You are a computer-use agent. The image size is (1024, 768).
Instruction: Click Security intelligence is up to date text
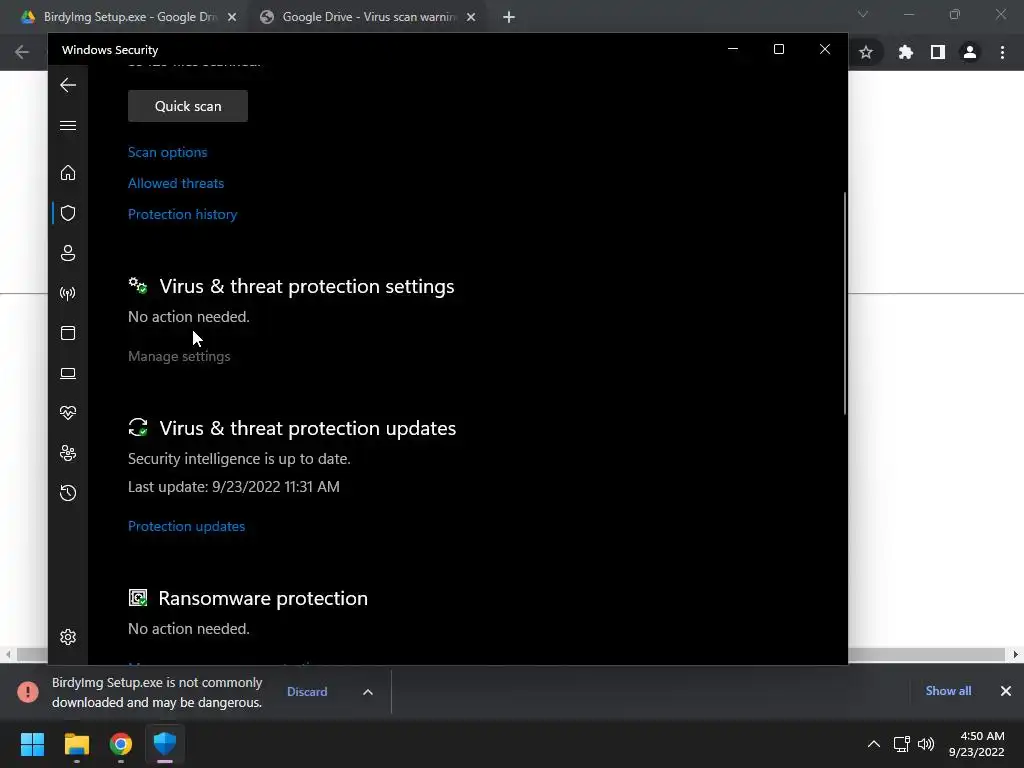click(239, 458)
